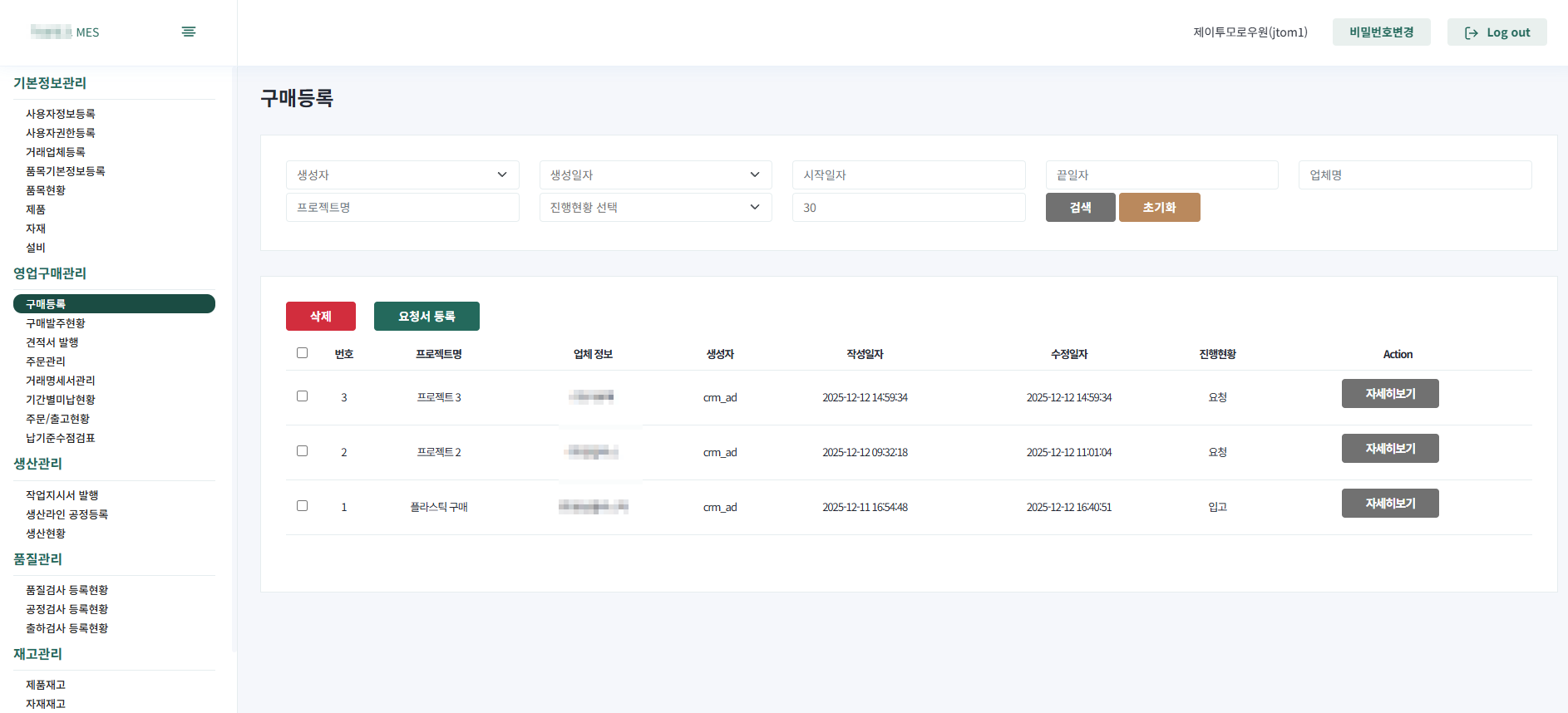The width and height of the screenshot is (1568, 713).
Task: Check the select-all checkbox in table header
Action: pyautogui.click(x=302, y=353)
